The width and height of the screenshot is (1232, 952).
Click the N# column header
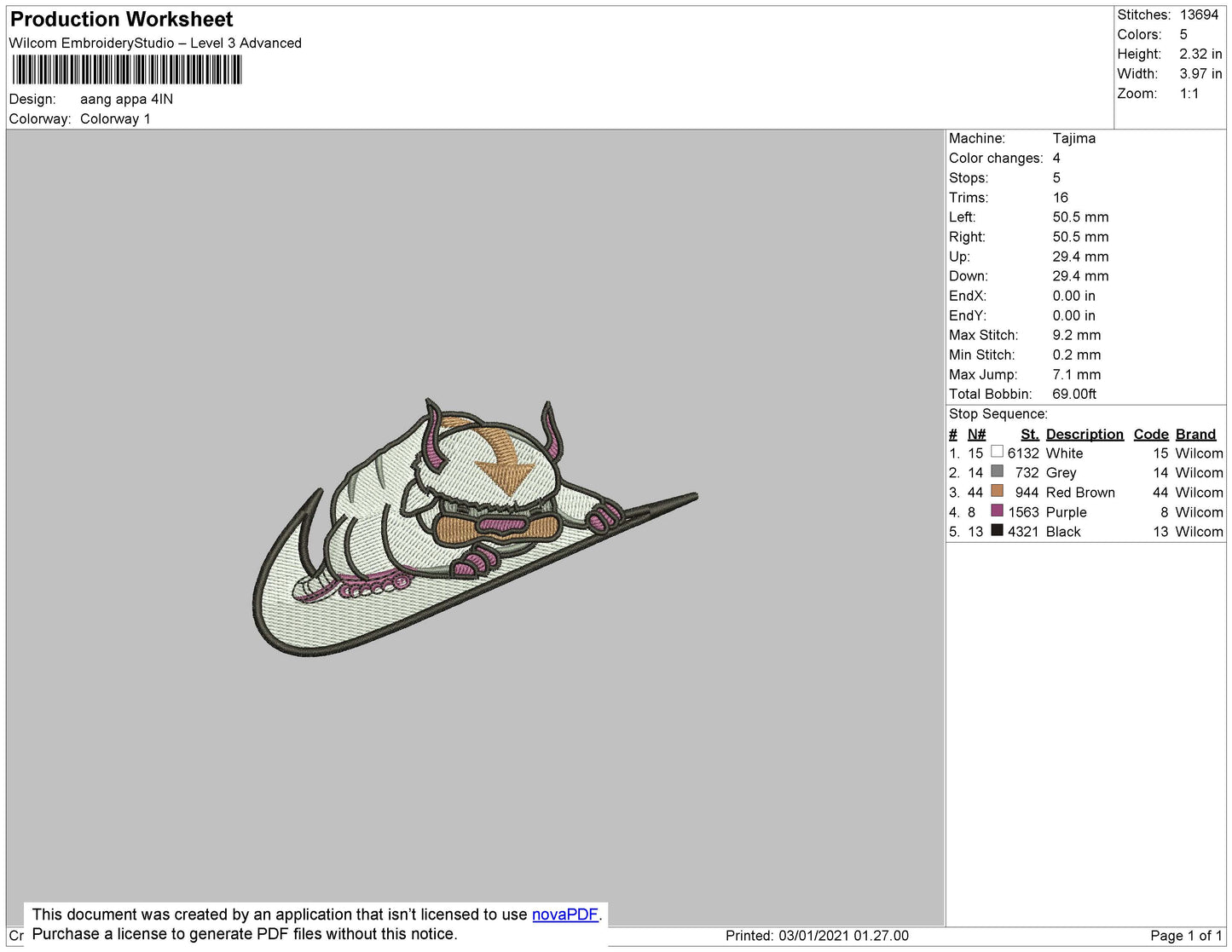[x=976, y=434]
